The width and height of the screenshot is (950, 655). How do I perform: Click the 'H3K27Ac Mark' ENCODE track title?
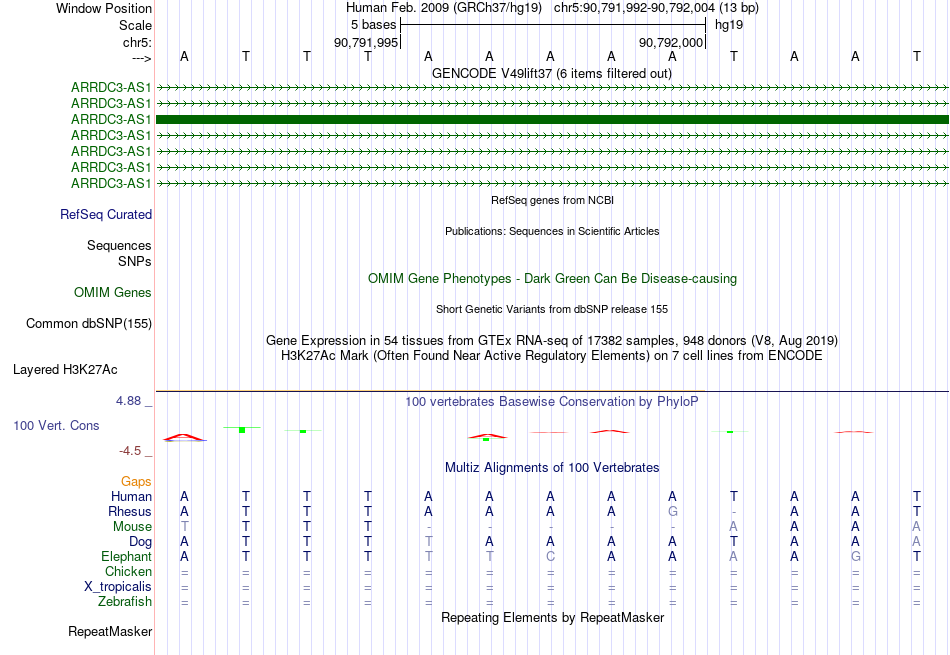click(552, 356)
